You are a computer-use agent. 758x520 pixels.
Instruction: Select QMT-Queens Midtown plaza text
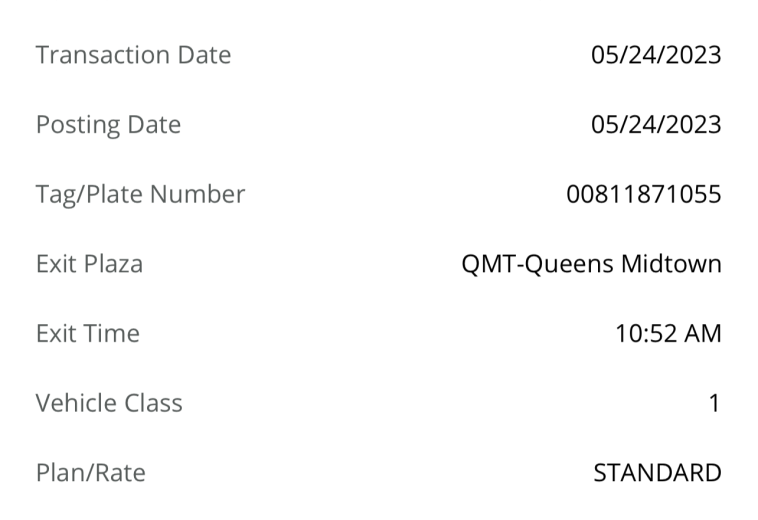(592, 264)
